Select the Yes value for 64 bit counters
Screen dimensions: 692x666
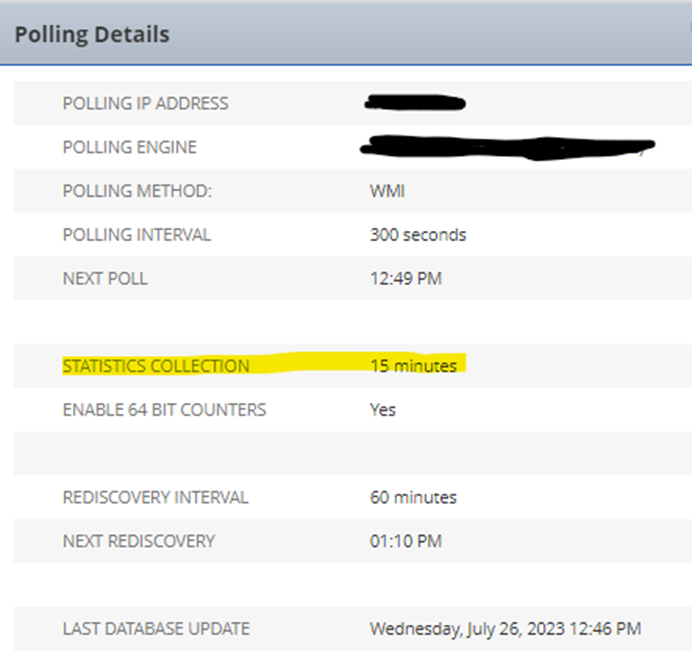pyautogui.click(x=383, y=410)
